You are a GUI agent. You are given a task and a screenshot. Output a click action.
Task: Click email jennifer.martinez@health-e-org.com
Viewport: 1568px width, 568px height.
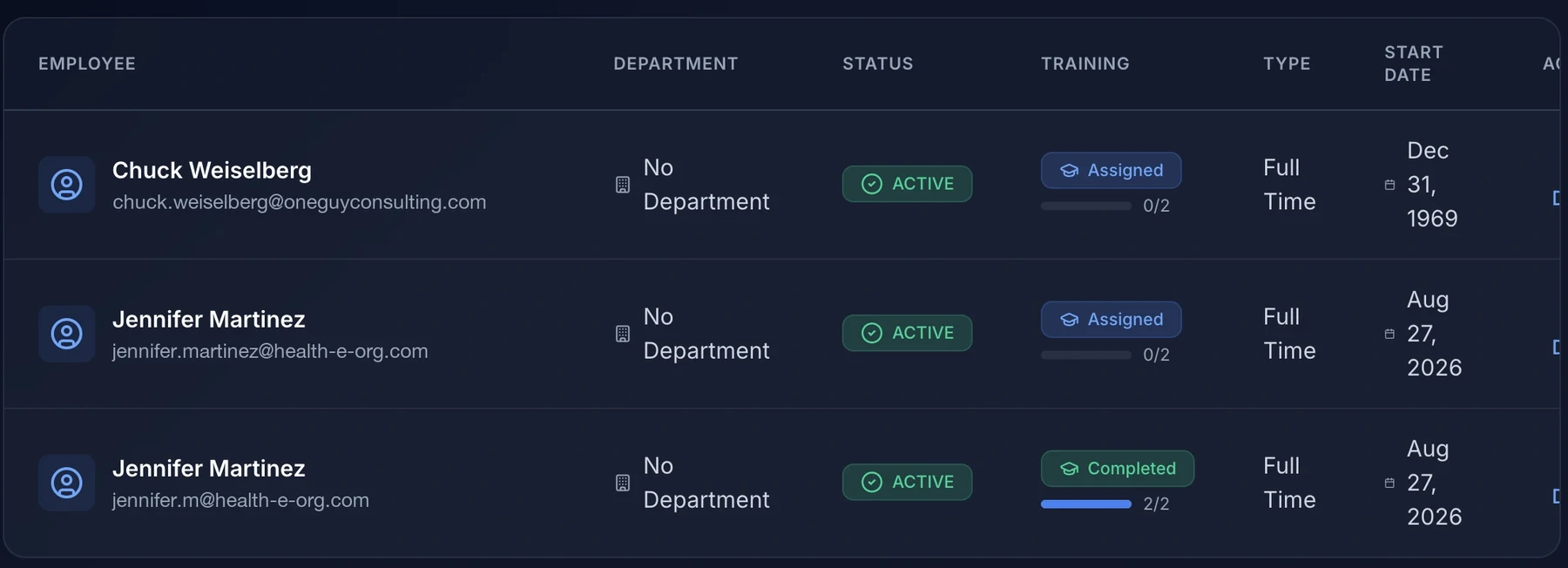[x=270, y=351]
